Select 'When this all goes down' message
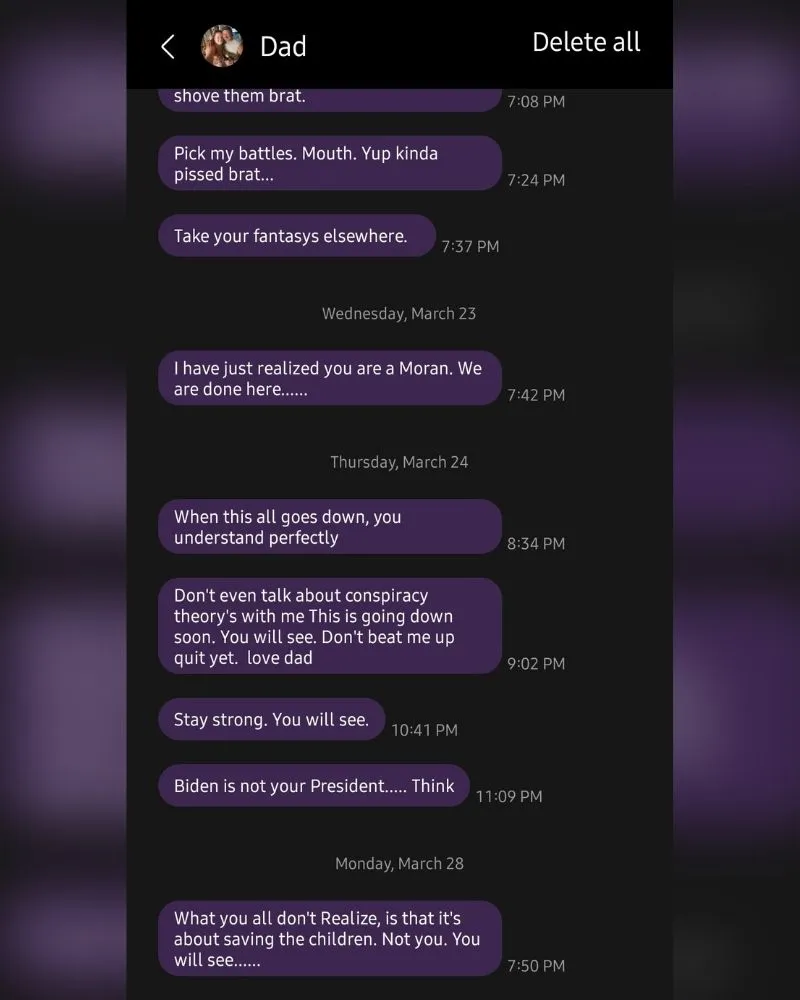 (x=330, y=527)
